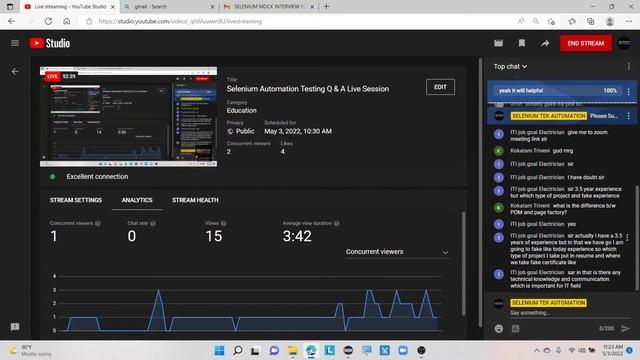640x360 pixels.
Task: Open options for 'yeah it will helpful' poll
Action: [x=629, y=91]
